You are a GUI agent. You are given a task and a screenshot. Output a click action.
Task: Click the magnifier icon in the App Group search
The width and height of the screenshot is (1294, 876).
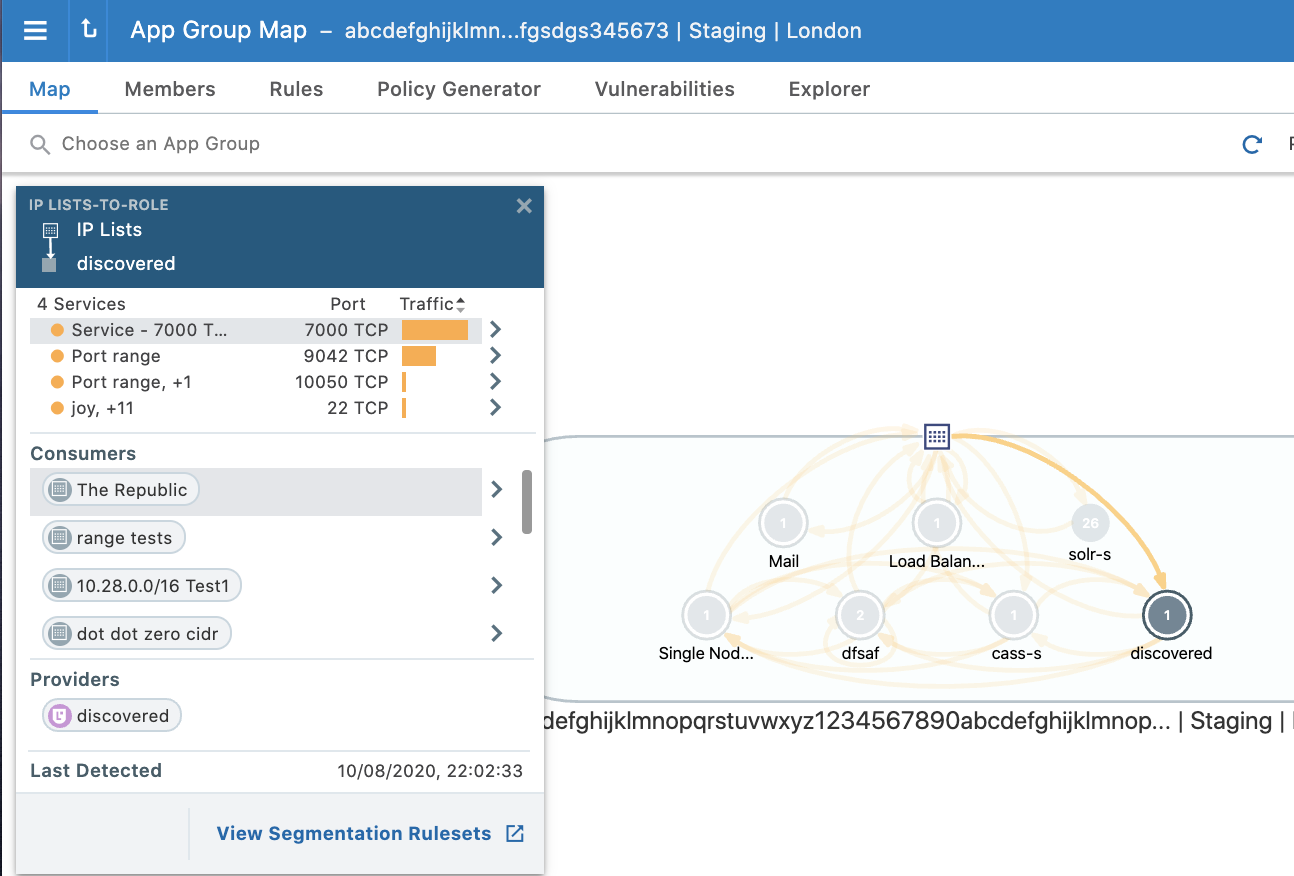[x=38, y=144]
